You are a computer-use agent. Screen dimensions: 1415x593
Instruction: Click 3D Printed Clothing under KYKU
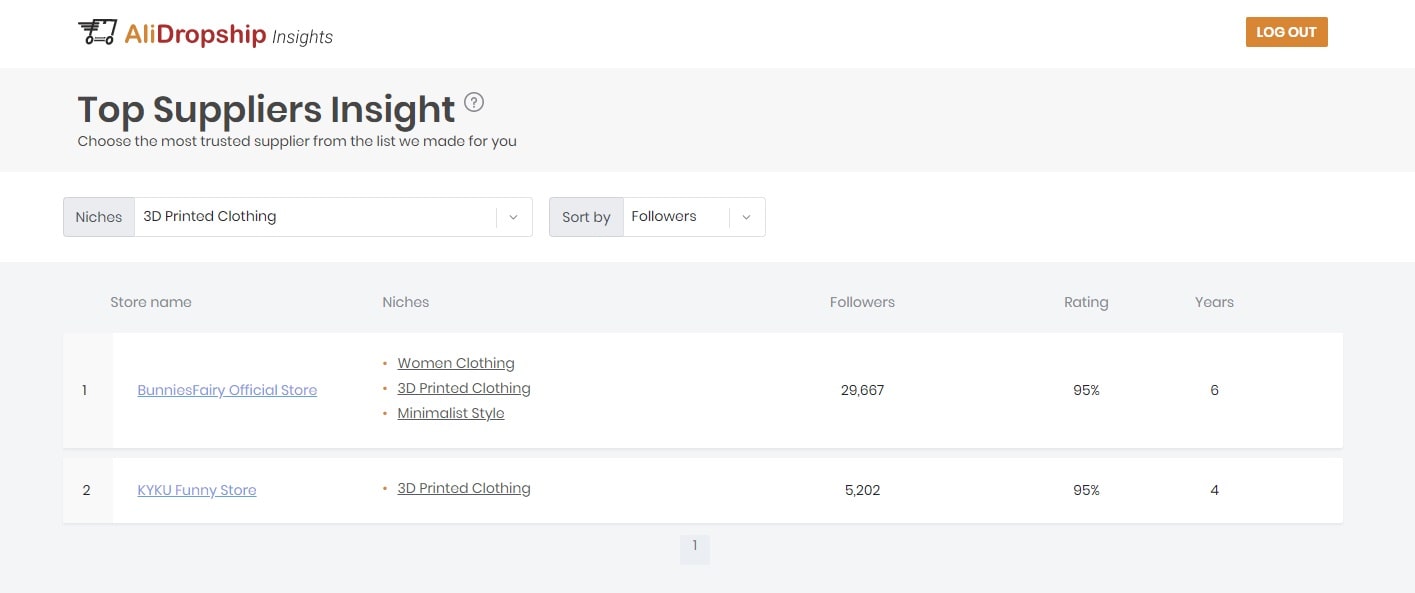pyautogui.click(x=464, y=488)
